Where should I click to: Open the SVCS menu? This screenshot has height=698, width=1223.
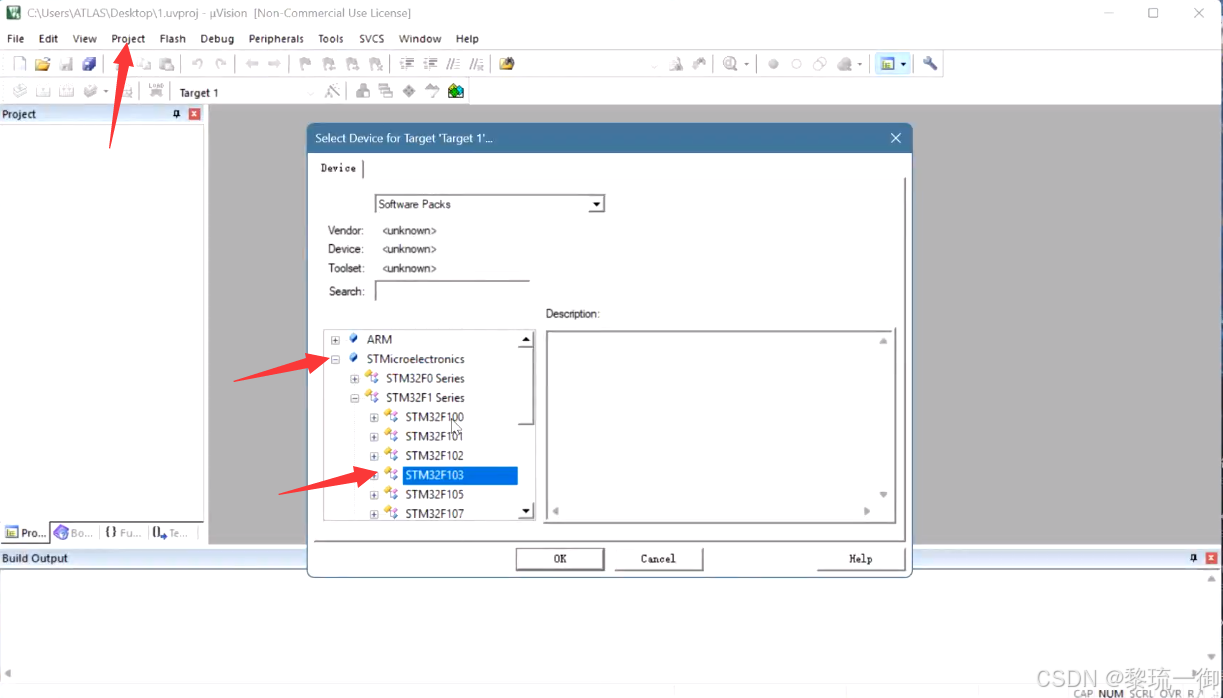coord(372,39)
